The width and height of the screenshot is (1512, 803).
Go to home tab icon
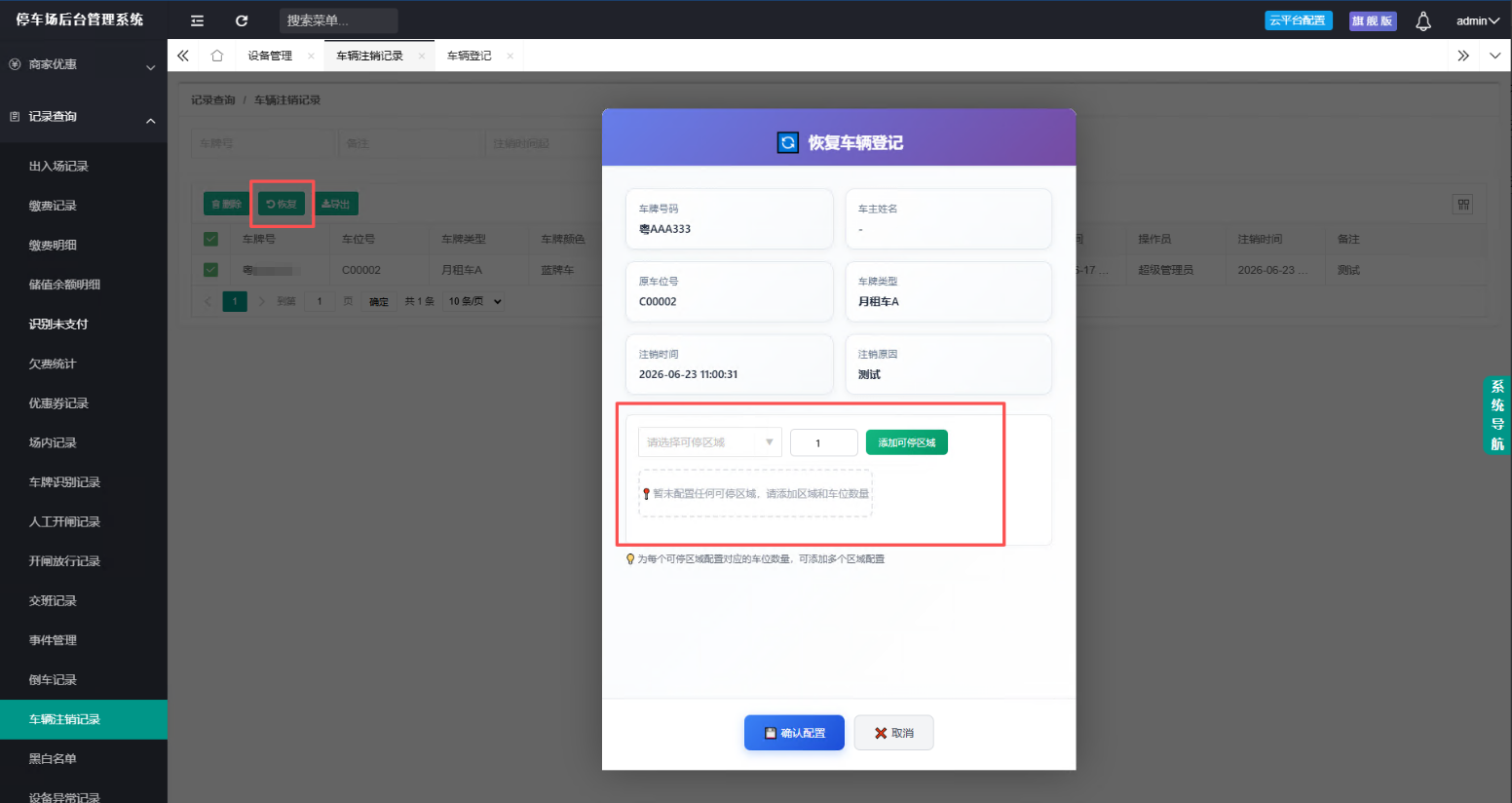pos(217,56)
